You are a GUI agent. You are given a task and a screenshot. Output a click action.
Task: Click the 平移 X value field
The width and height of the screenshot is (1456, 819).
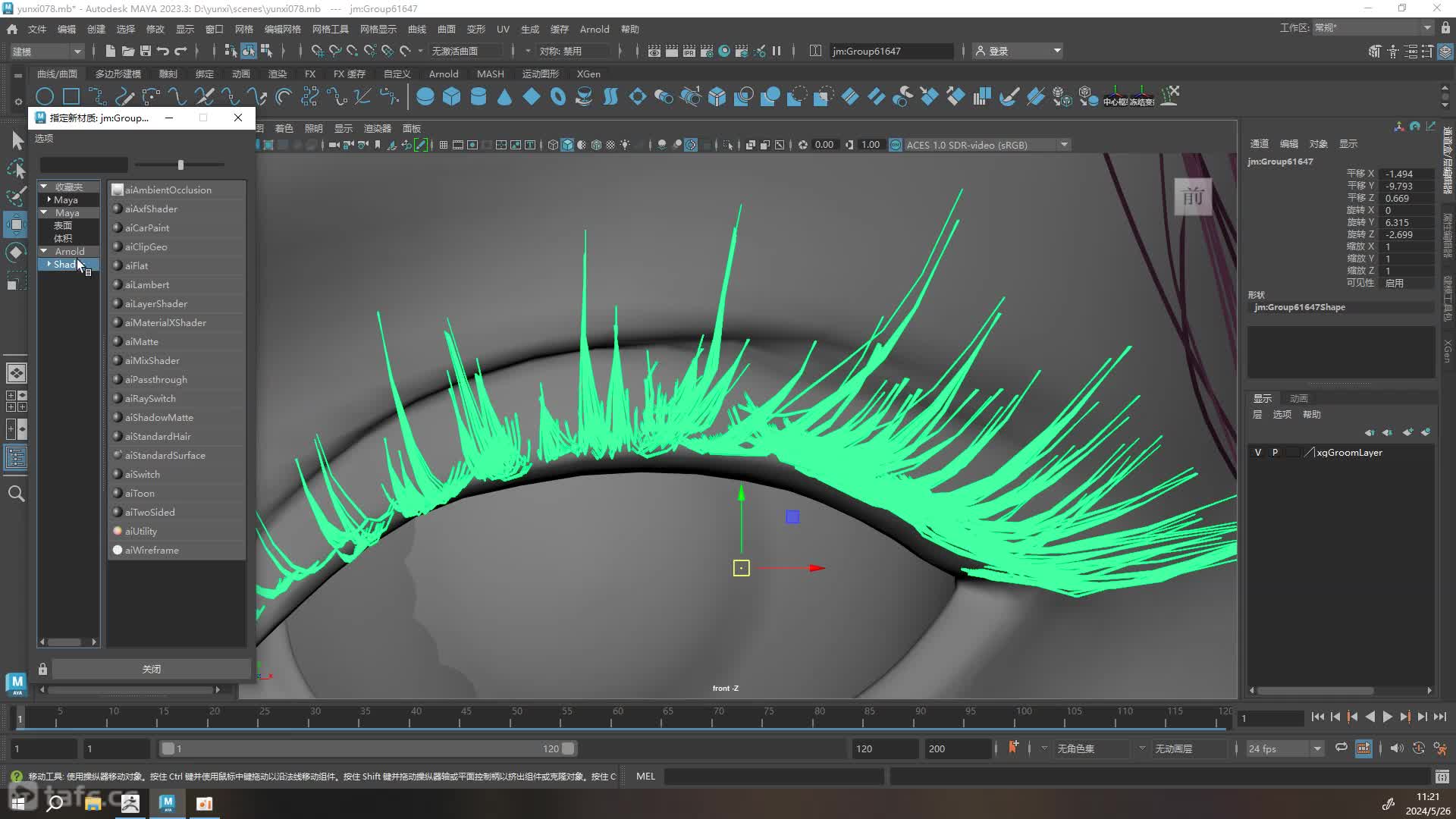(1407, 174)
